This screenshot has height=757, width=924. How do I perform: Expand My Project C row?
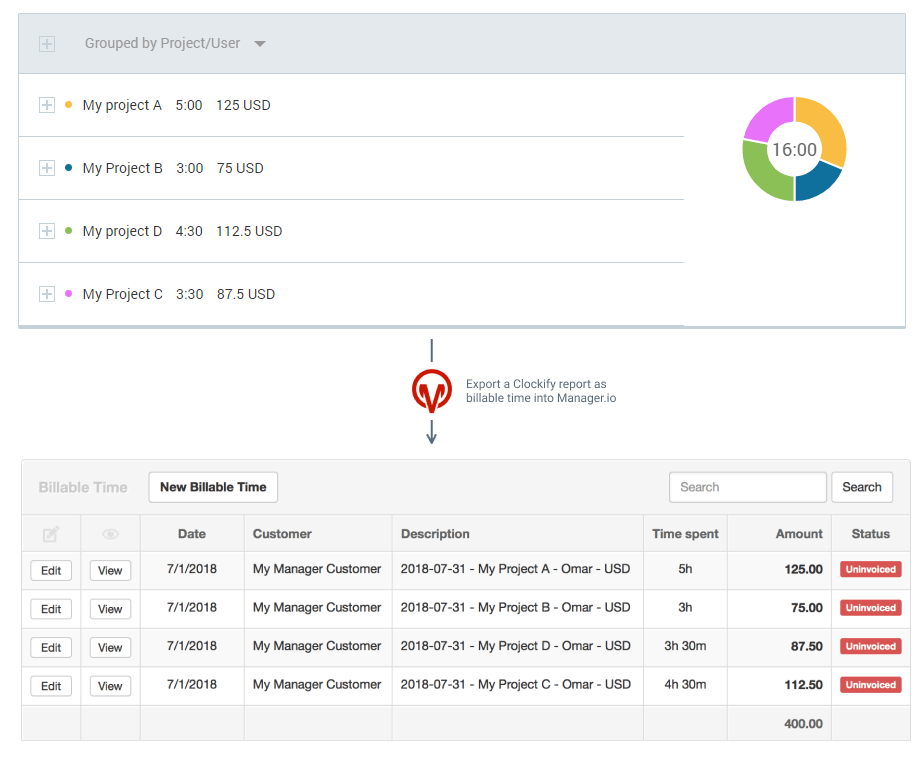(47, 294)
